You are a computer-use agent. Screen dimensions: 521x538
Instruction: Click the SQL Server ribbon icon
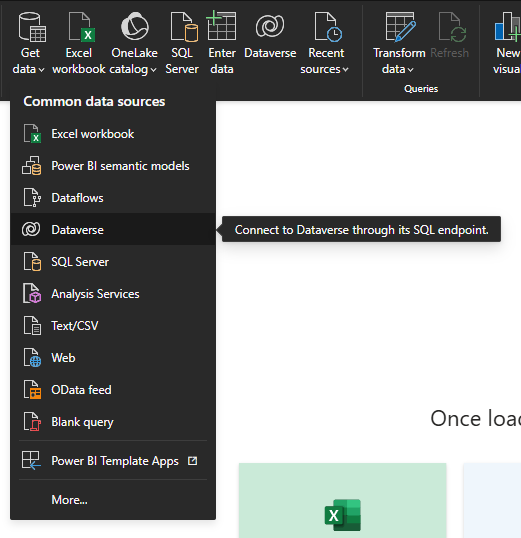(x=184, y=27)
